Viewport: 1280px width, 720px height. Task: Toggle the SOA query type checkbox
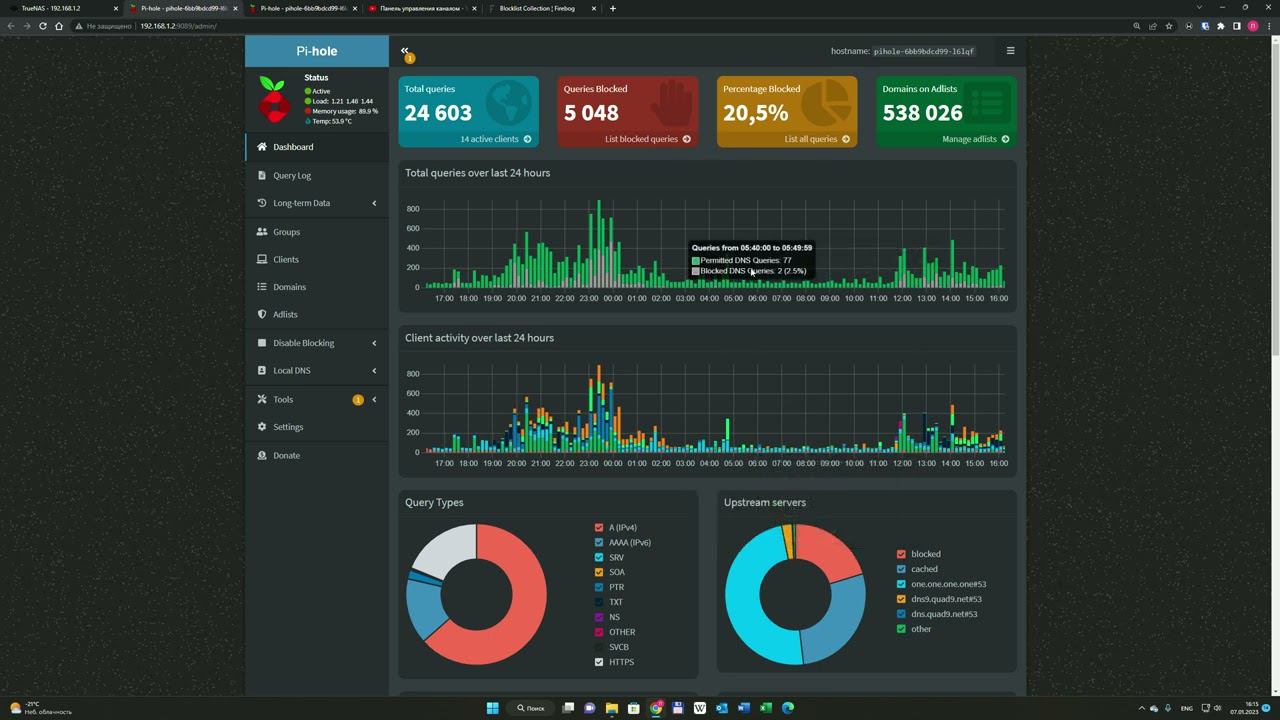pos(599,573)
